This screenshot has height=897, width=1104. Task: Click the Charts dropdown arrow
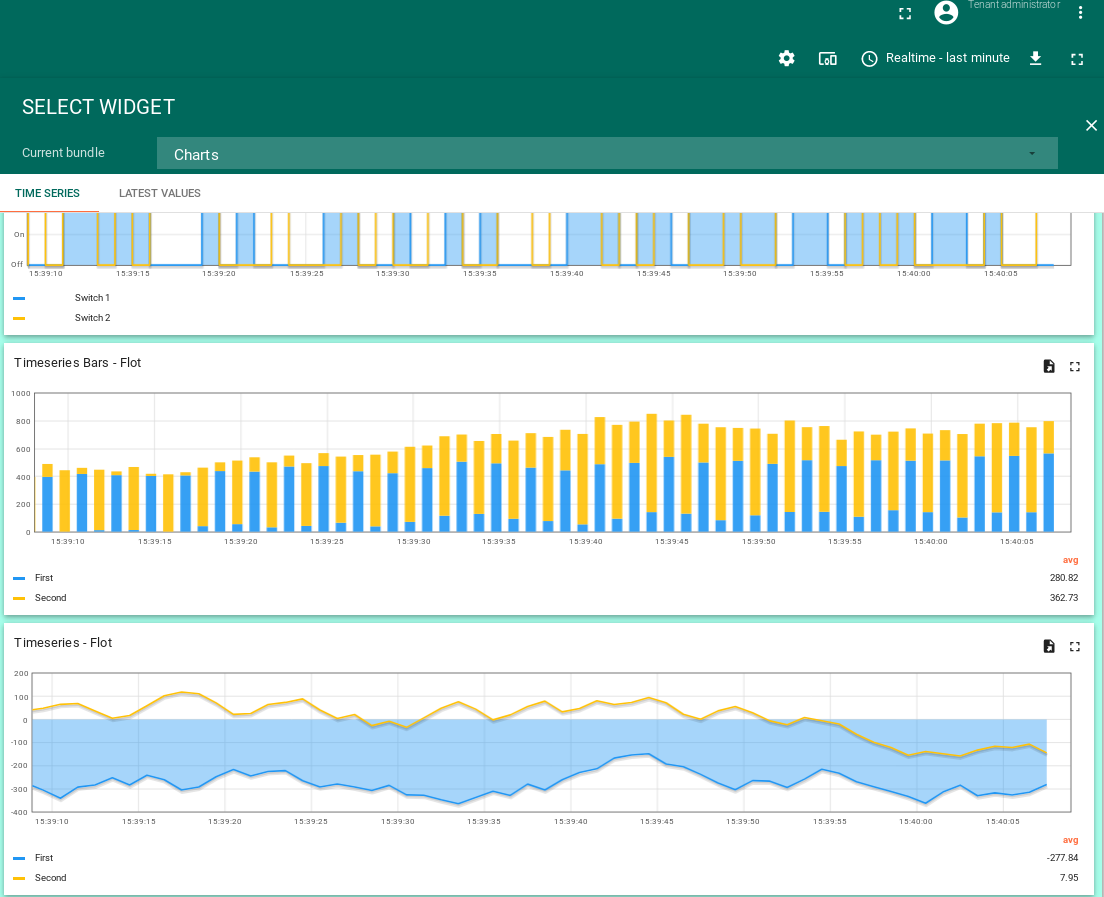[x=1032, y=153]
